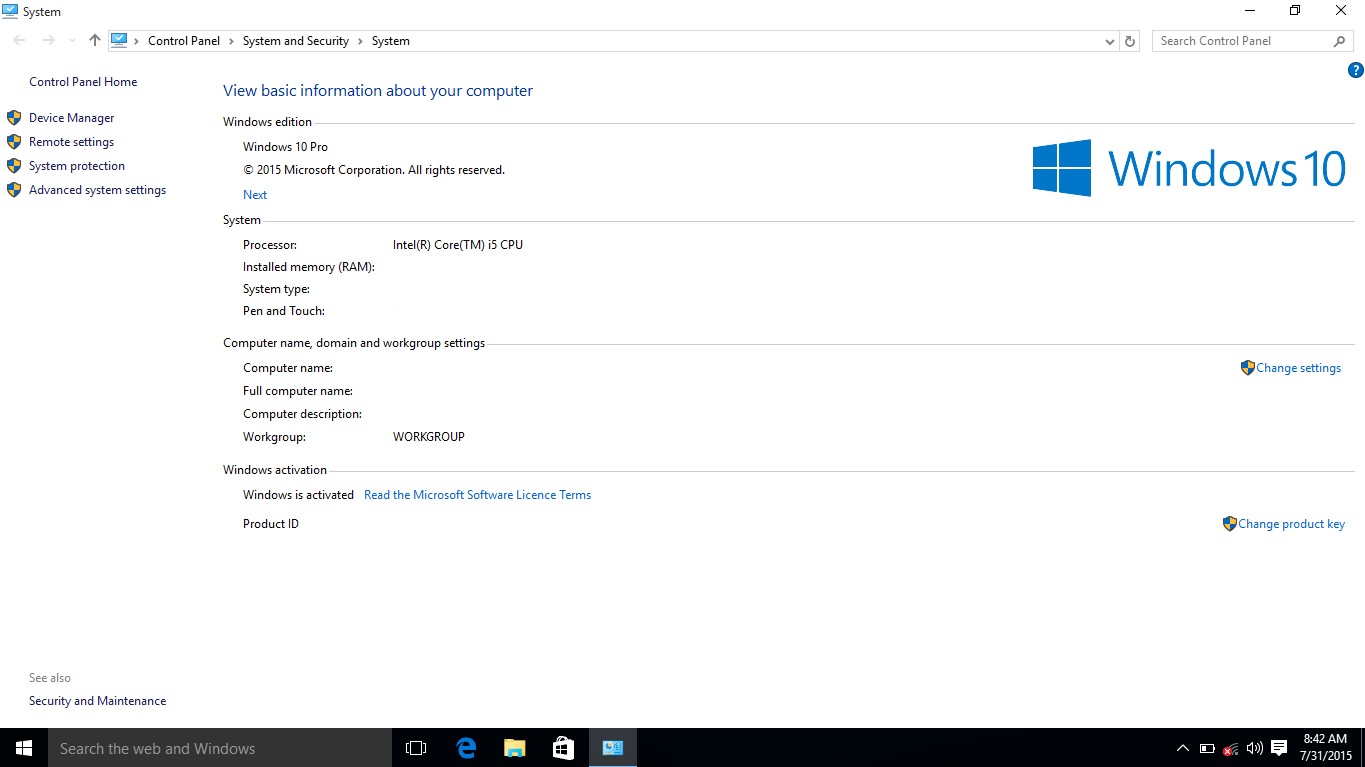Open Task View on the taskbar
Viewport: 1365px width, 767px height.
click(416, 748)
